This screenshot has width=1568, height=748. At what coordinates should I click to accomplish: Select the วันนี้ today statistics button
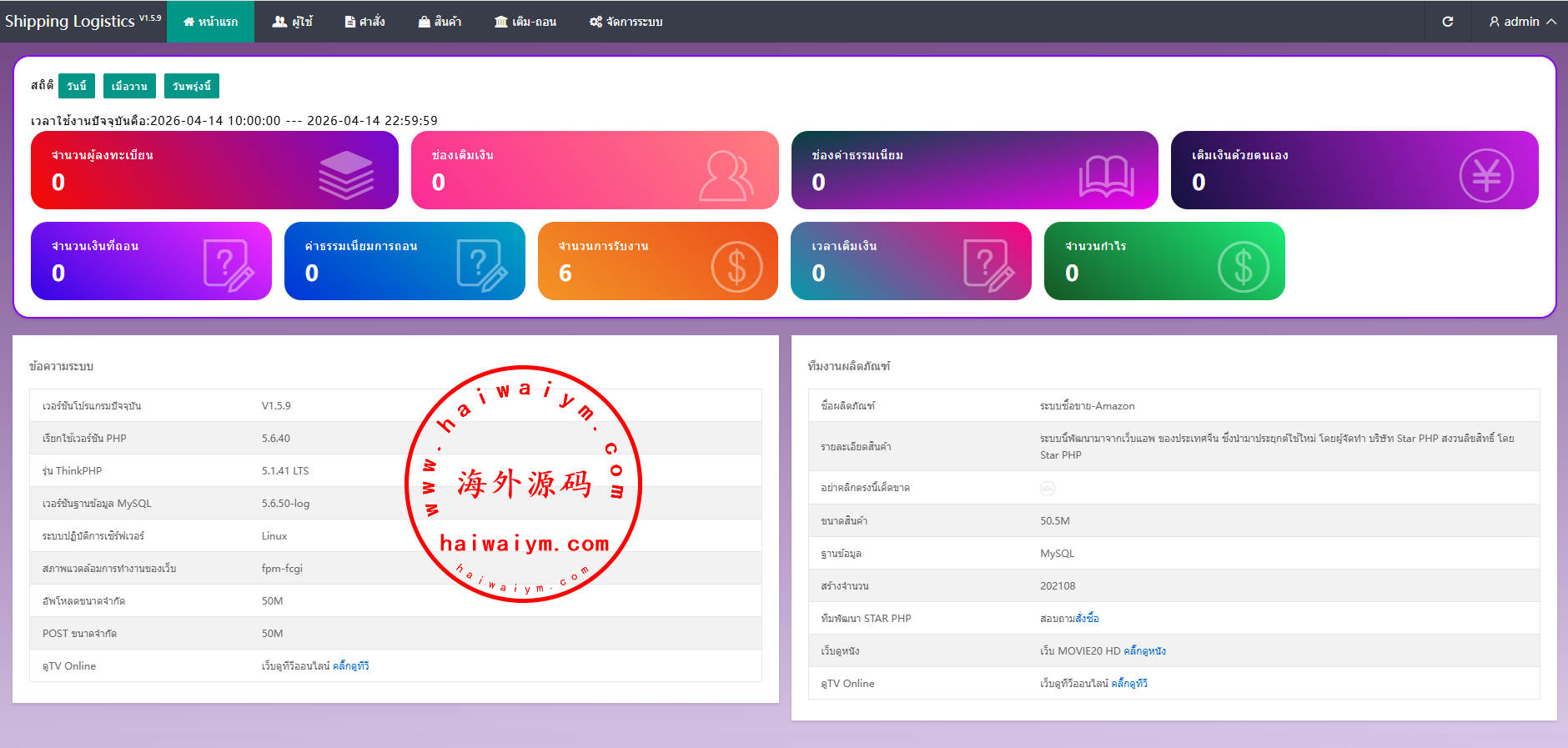pos(76,86)
